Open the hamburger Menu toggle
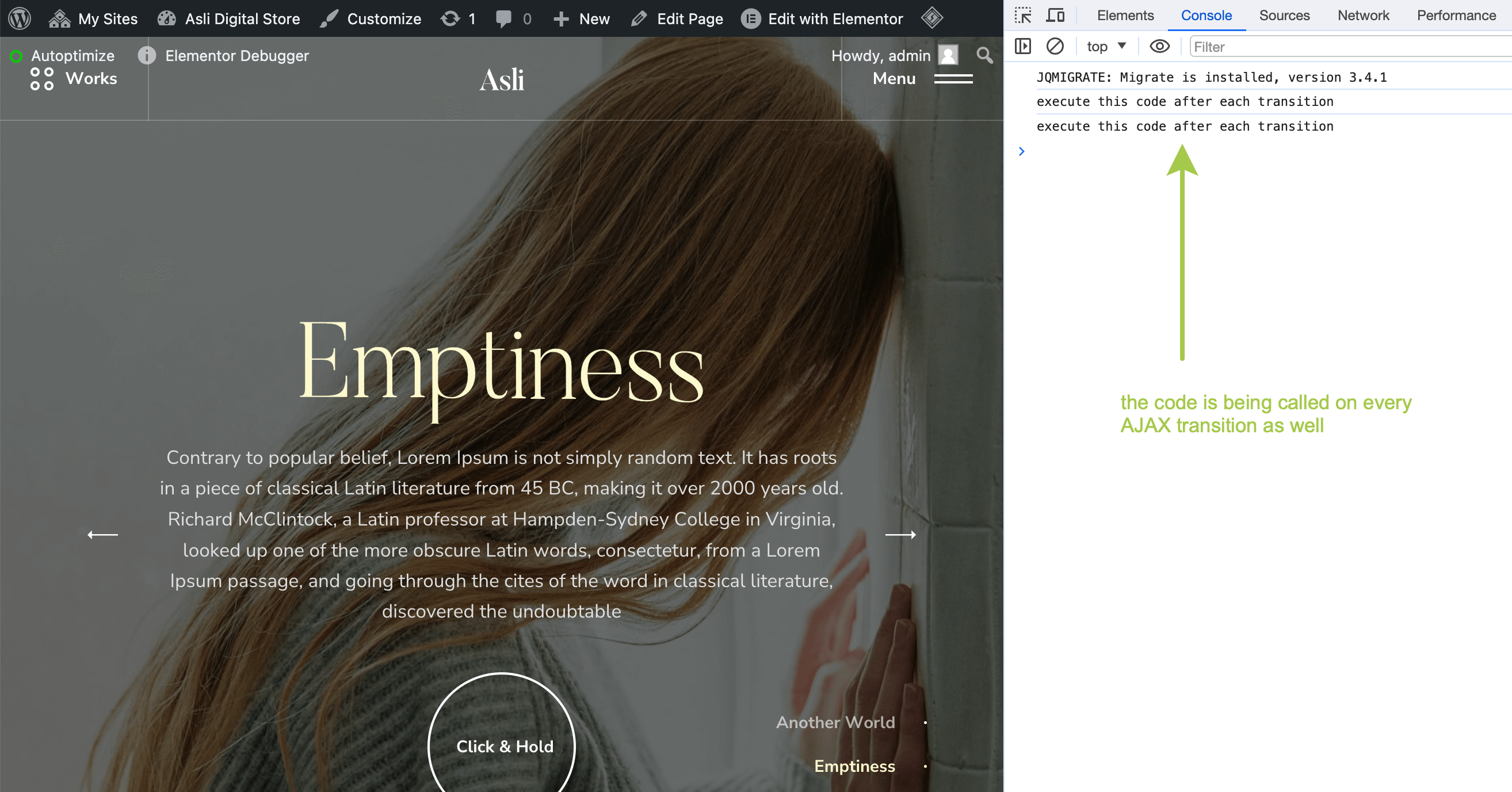This screenshot has width=1512, height=792. tap(953, 79)
